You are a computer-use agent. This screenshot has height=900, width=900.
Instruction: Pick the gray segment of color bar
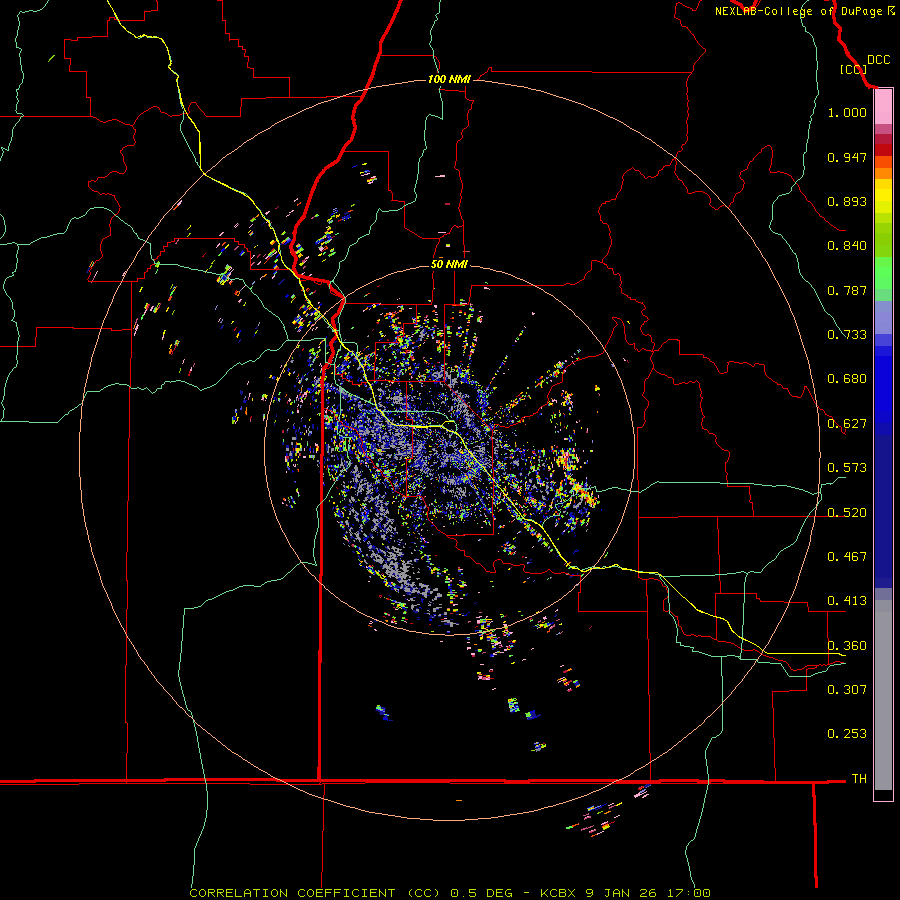pyautogui.click(x=883, y=695)
